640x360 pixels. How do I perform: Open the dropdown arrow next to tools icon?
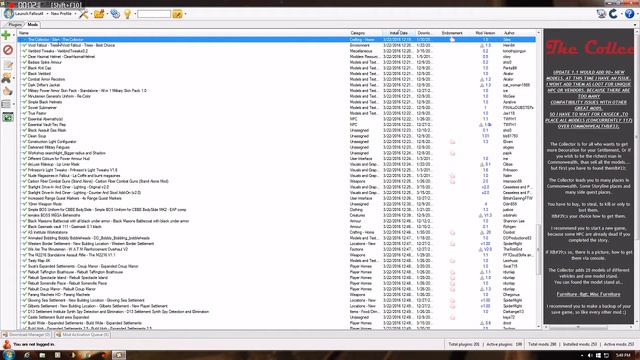[x=90, y=14]
